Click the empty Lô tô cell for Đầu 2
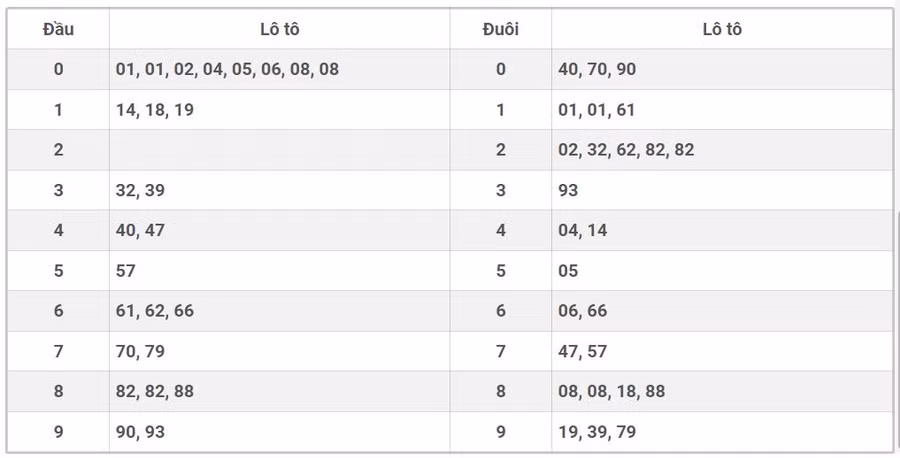The height and width of the screenshot is (458, 900). pos(279,150)
